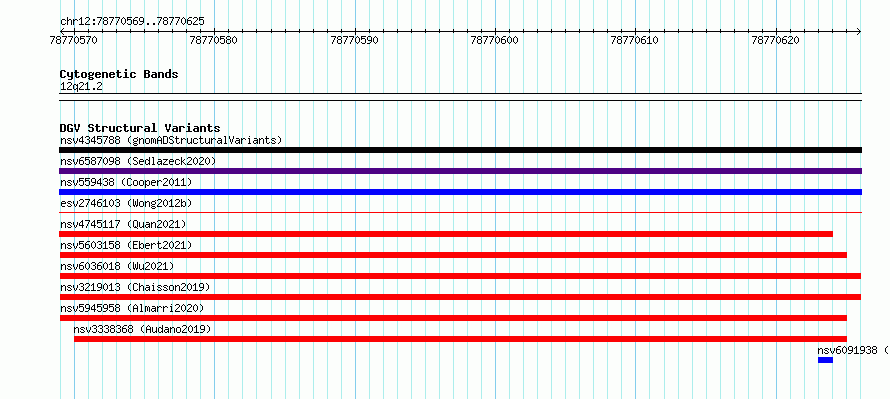The image size is (890, 399).
Task: Click the chr12:78770569..78770625 region label
Action: [x=132, y=22]
